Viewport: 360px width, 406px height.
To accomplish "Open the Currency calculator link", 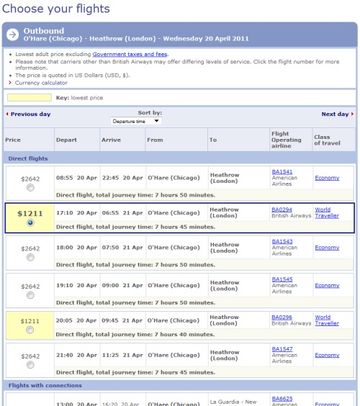I will pyautogui.click(x=41, y=83).
